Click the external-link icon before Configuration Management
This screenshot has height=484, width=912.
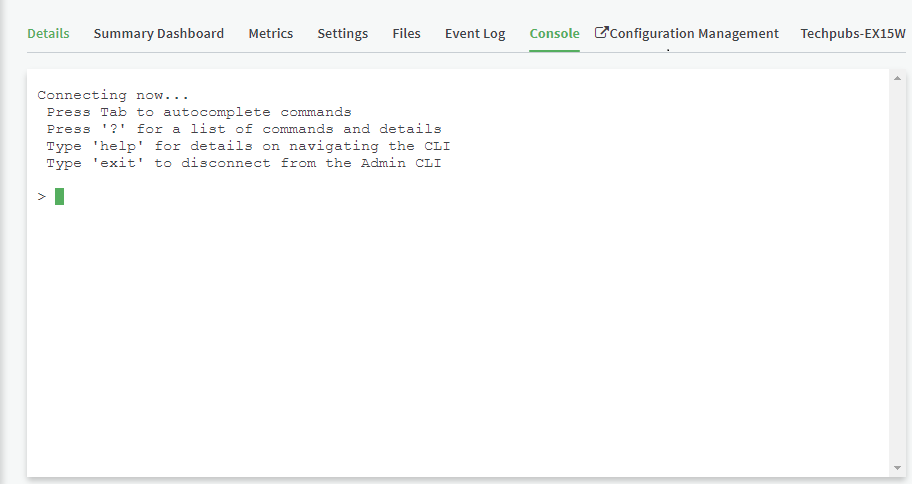(601, 33)
